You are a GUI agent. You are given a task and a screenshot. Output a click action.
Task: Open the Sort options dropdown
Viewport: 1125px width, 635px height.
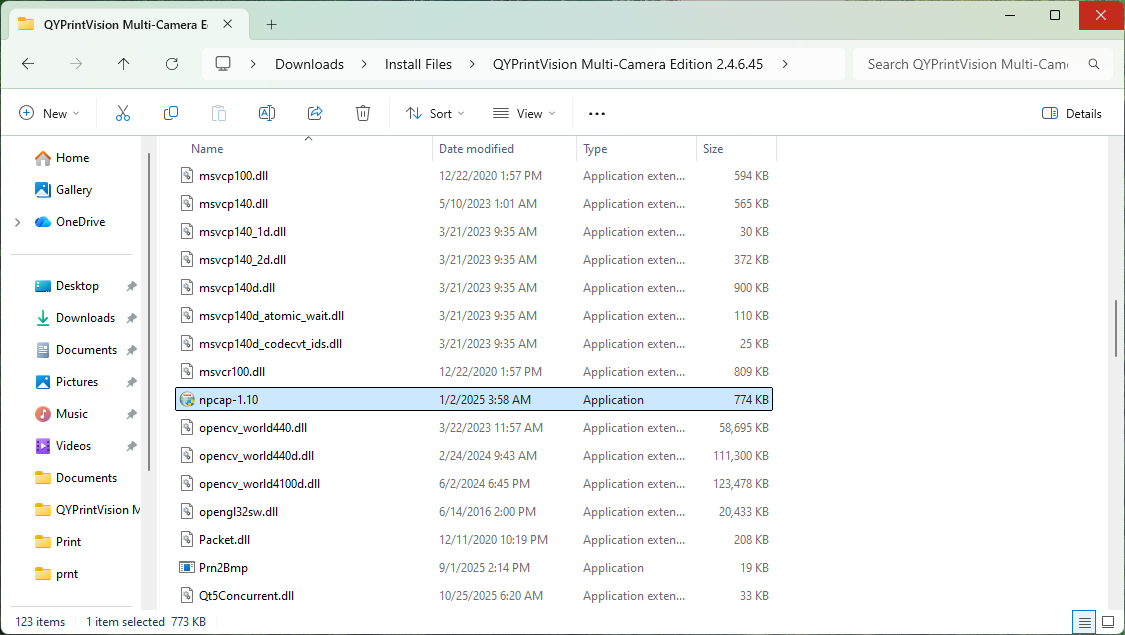[x=436, y=113]
